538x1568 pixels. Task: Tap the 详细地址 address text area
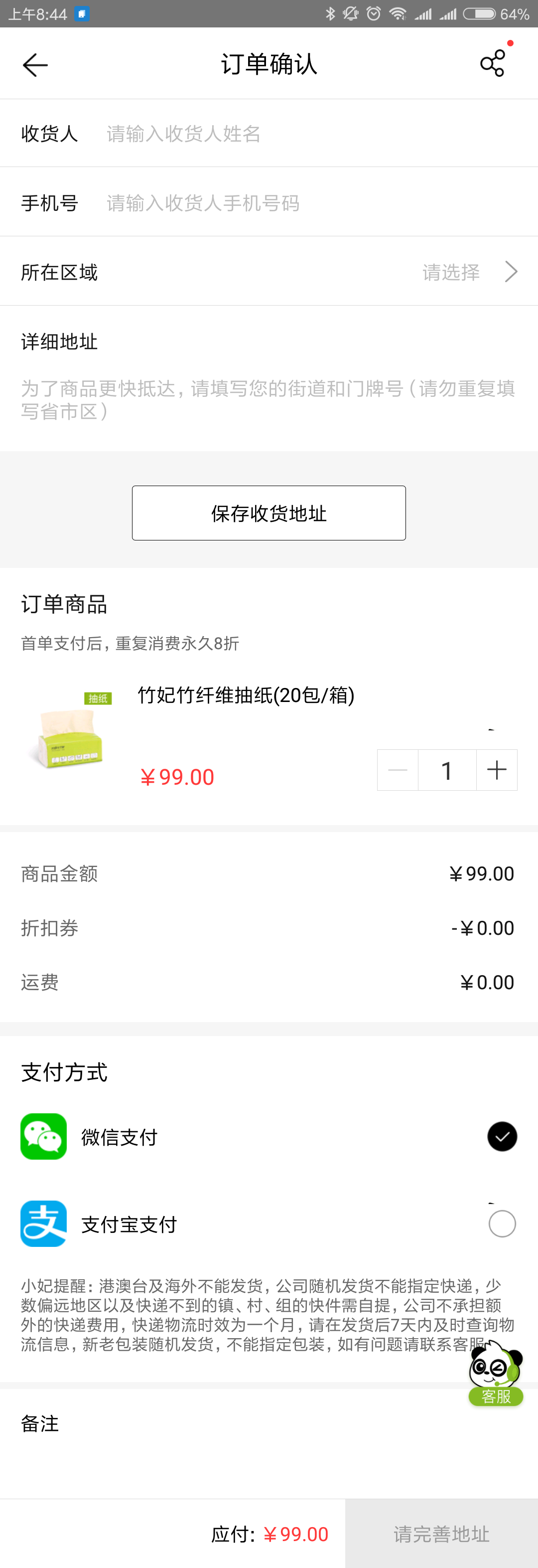pos(269,400)
